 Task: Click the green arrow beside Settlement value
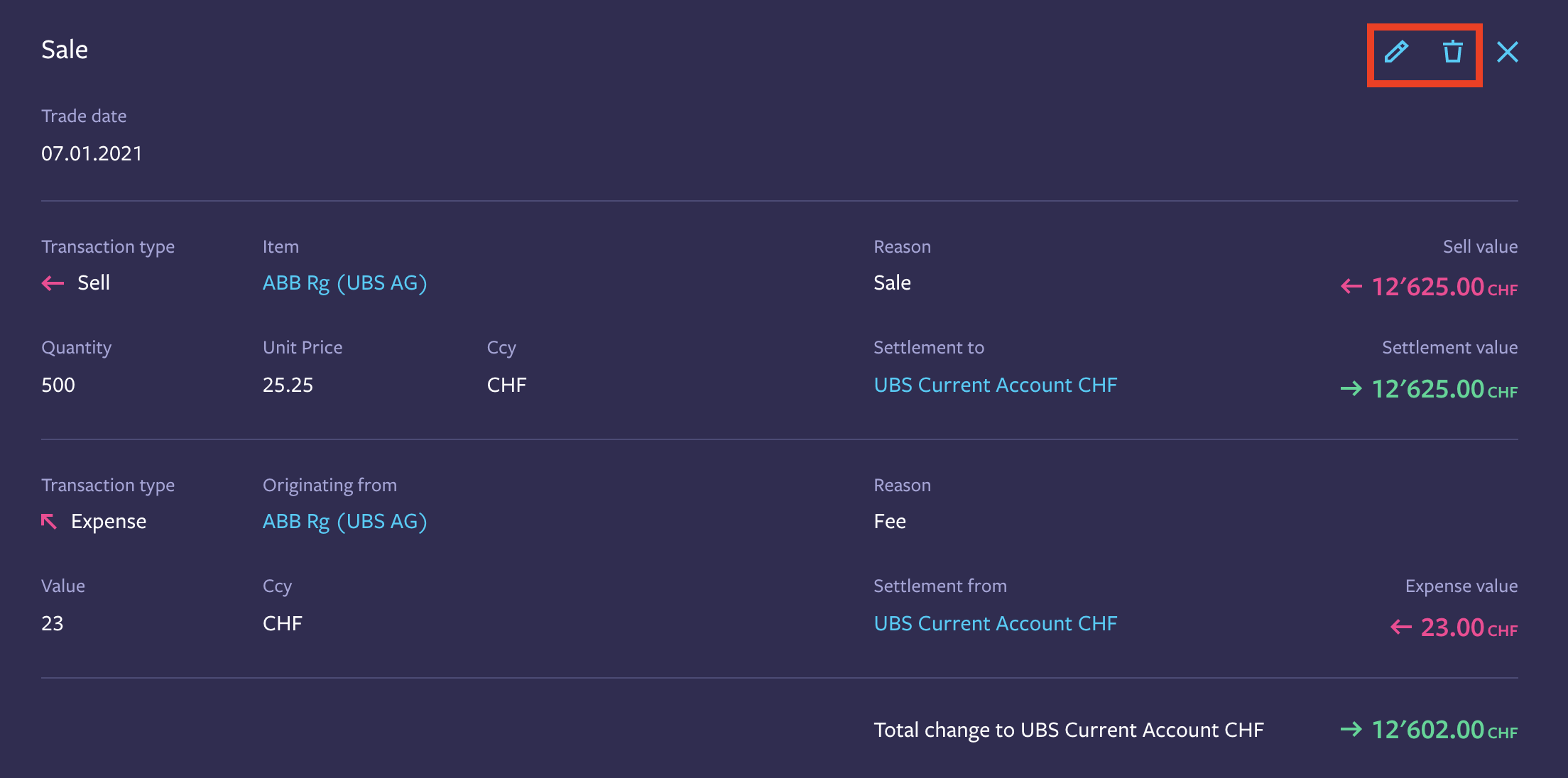click(x=1351, y=389)
